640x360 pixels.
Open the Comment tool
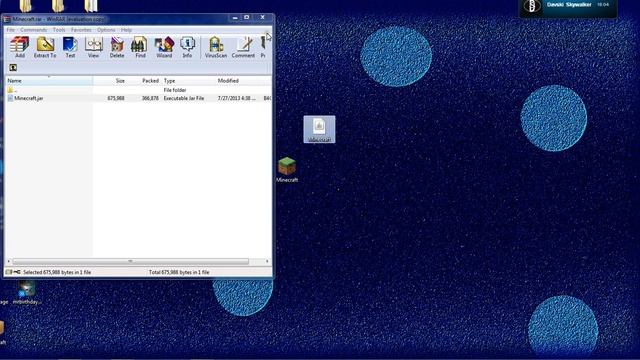click(243, 47)
